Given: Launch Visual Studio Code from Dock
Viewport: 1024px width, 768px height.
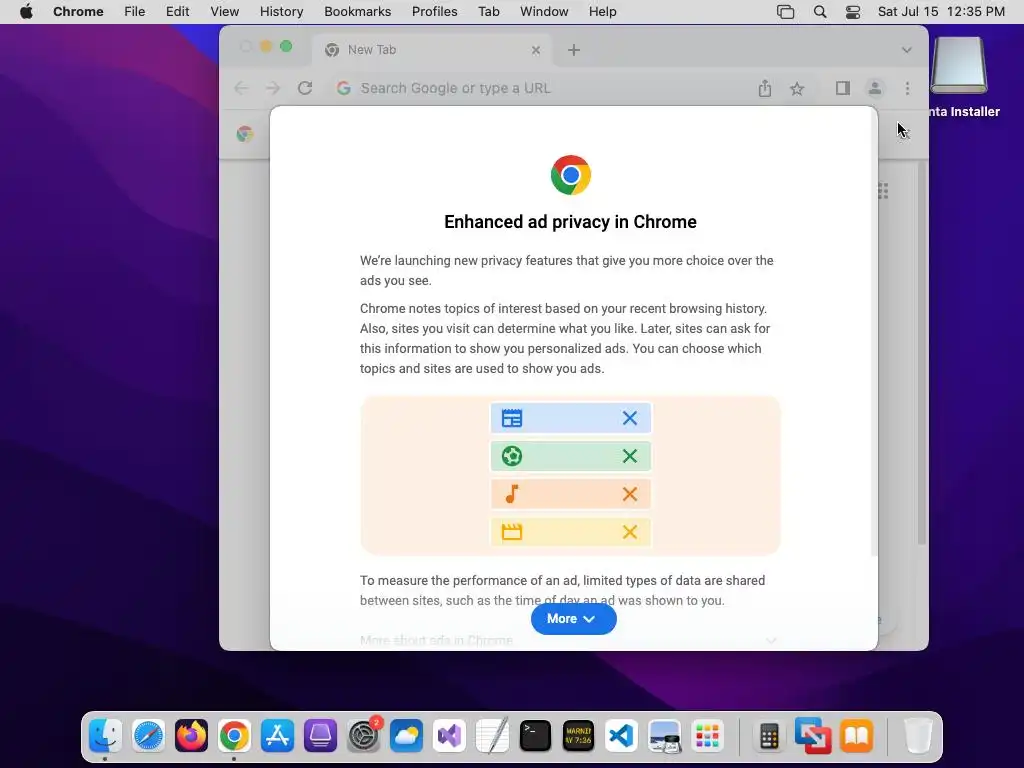Looking at the screenshot, I should (621, 736).
